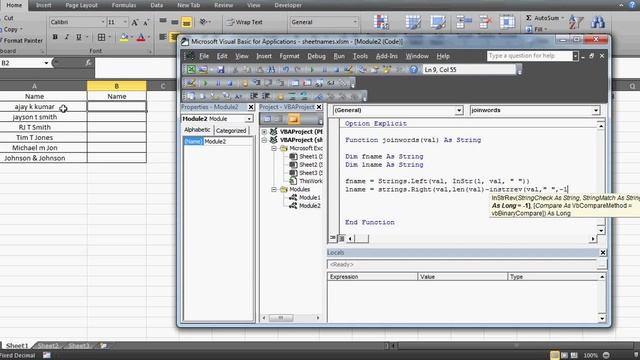Click the blue Help question mark icon

click(413, 69)
